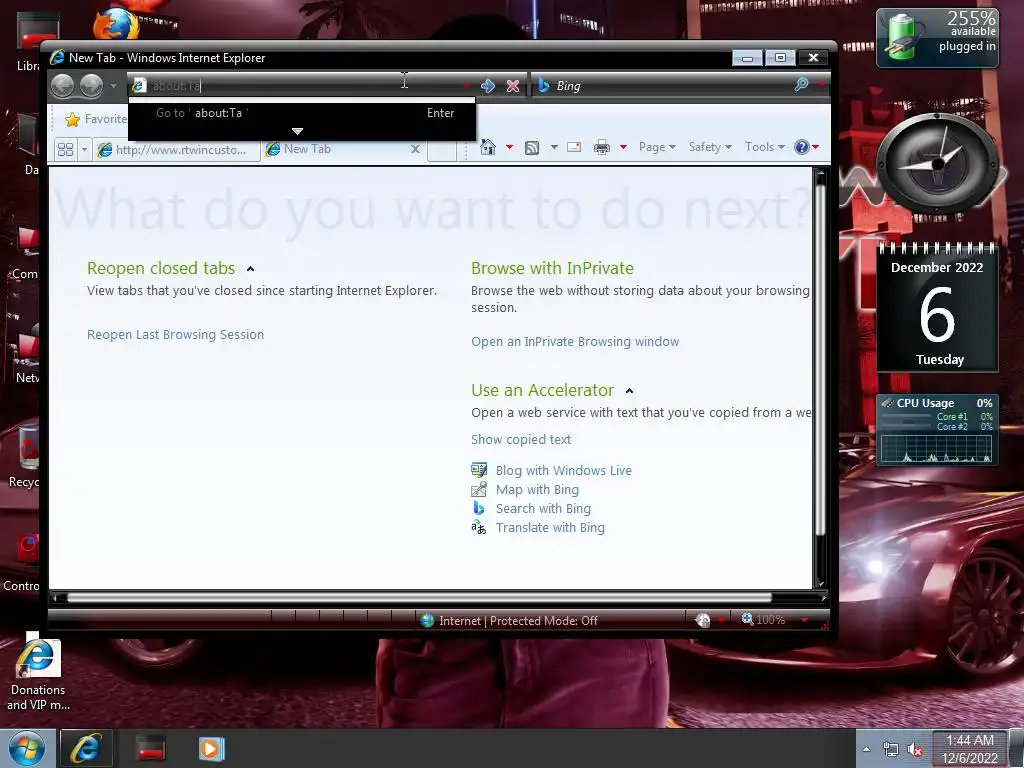This screenshot has width=1024, height=768.
Task: Open the Print dropdown arrow
Action: 623,147
